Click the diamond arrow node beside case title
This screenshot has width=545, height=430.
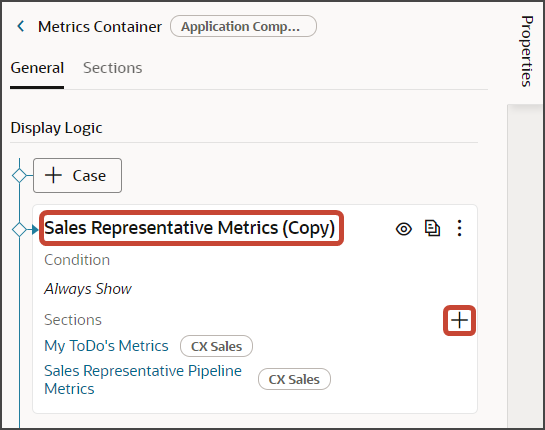[x=24, y=229]
